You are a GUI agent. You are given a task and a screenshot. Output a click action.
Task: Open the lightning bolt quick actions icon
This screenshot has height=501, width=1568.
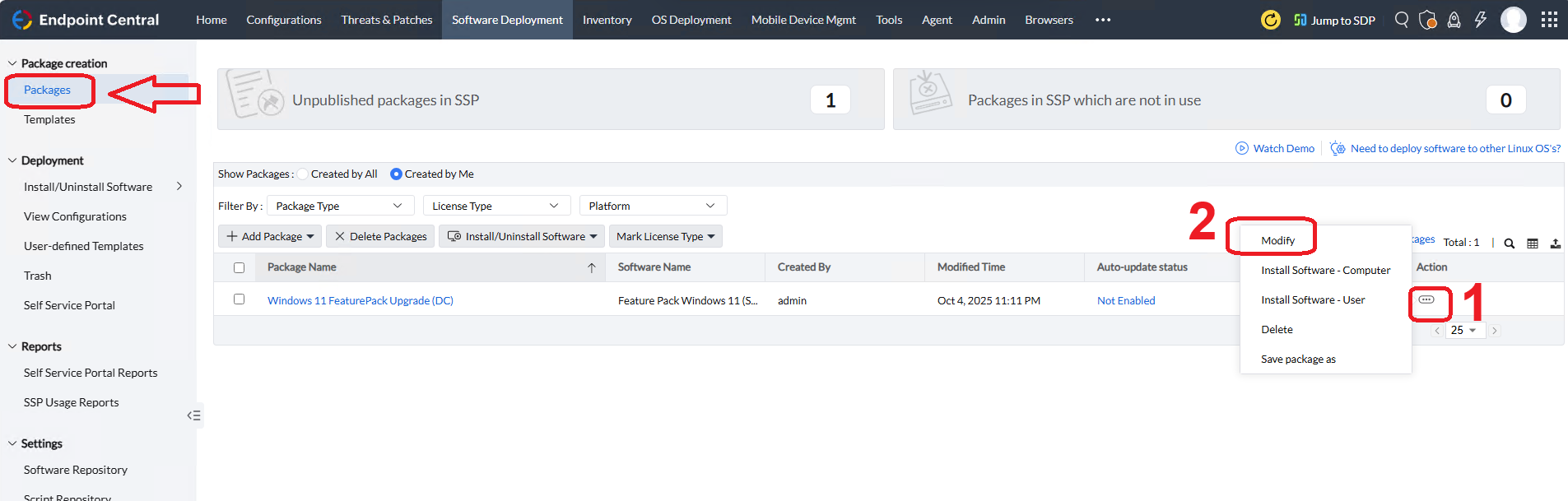1481,20
